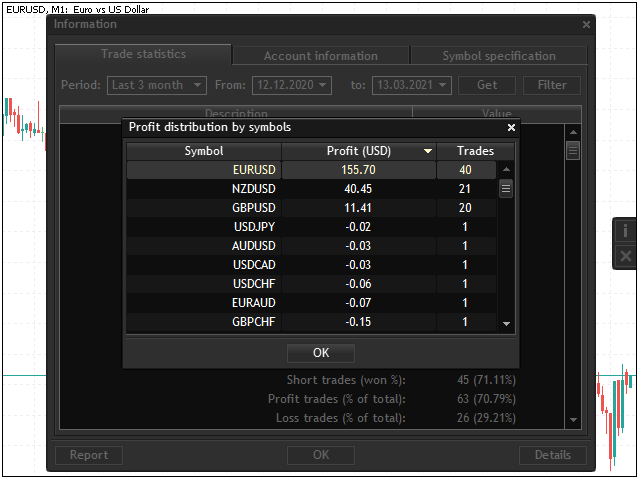Click the Value column header
640x480 pixels.
497,114
